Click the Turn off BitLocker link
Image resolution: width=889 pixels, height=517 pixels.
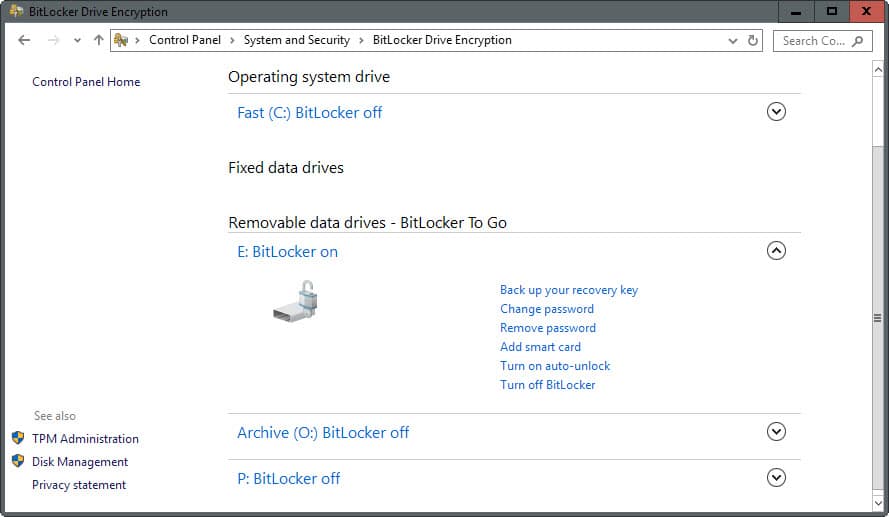[x=547, y=384]
